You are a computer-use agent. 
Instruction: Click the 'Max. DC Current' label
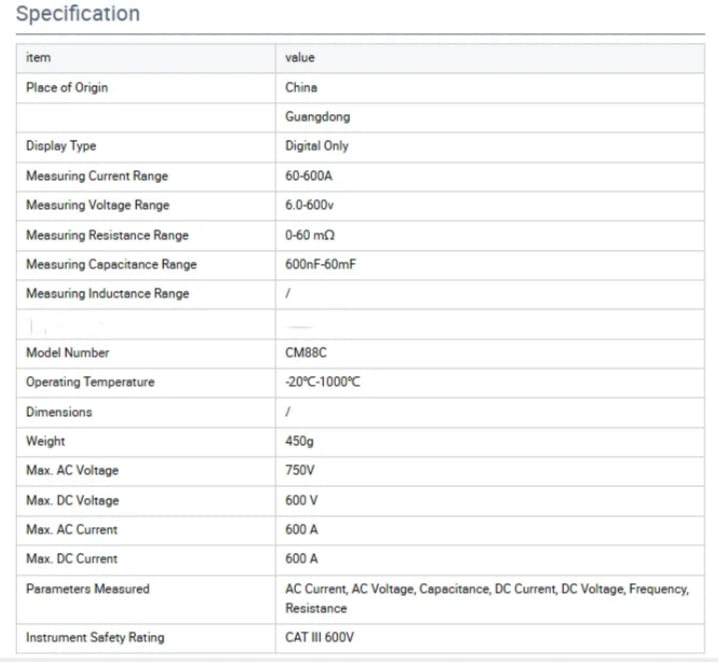pyautogui.click(x=72, y=559)
